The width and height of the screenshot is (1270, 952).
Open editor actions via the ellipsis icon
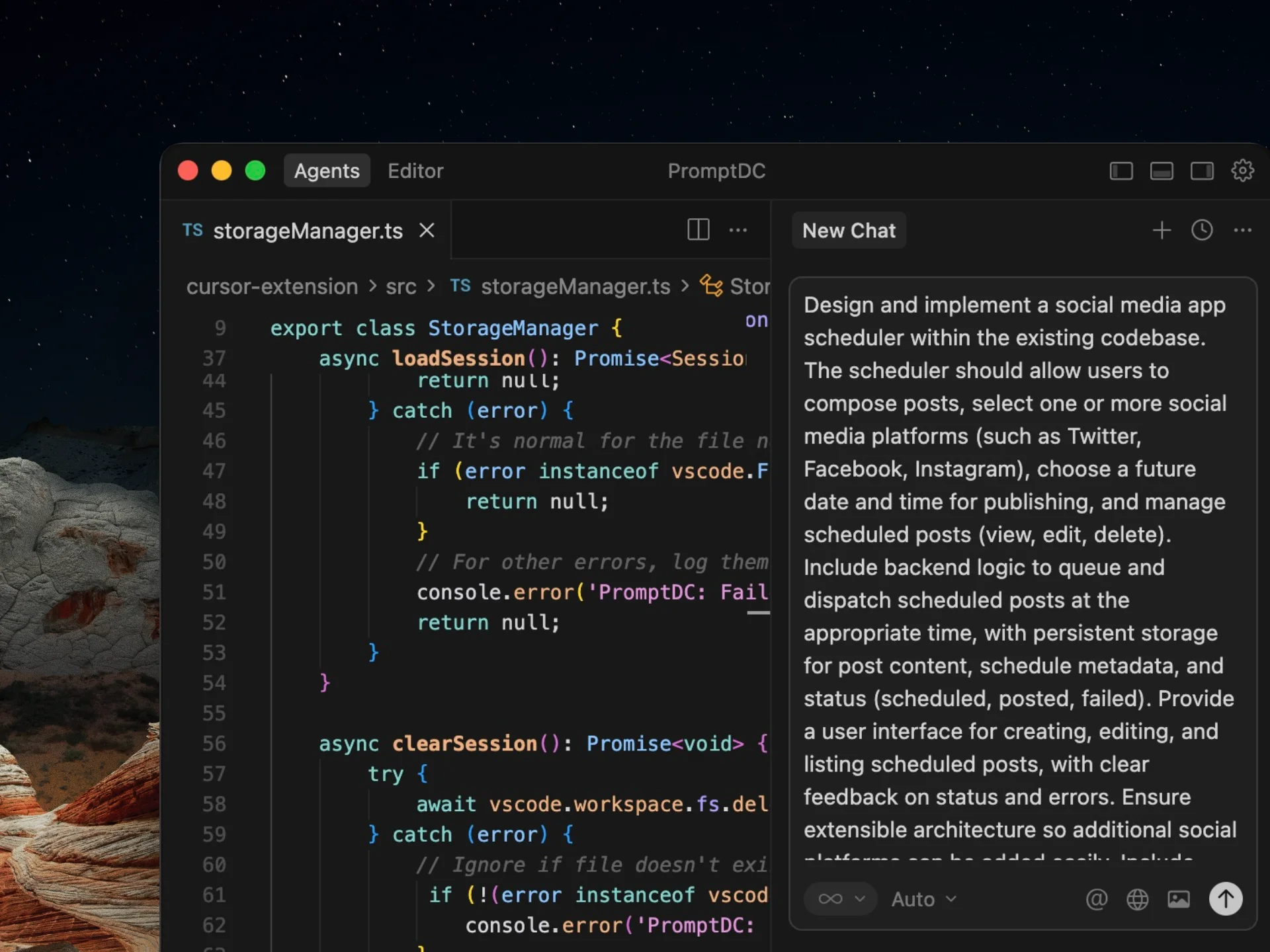click(738, 229)
